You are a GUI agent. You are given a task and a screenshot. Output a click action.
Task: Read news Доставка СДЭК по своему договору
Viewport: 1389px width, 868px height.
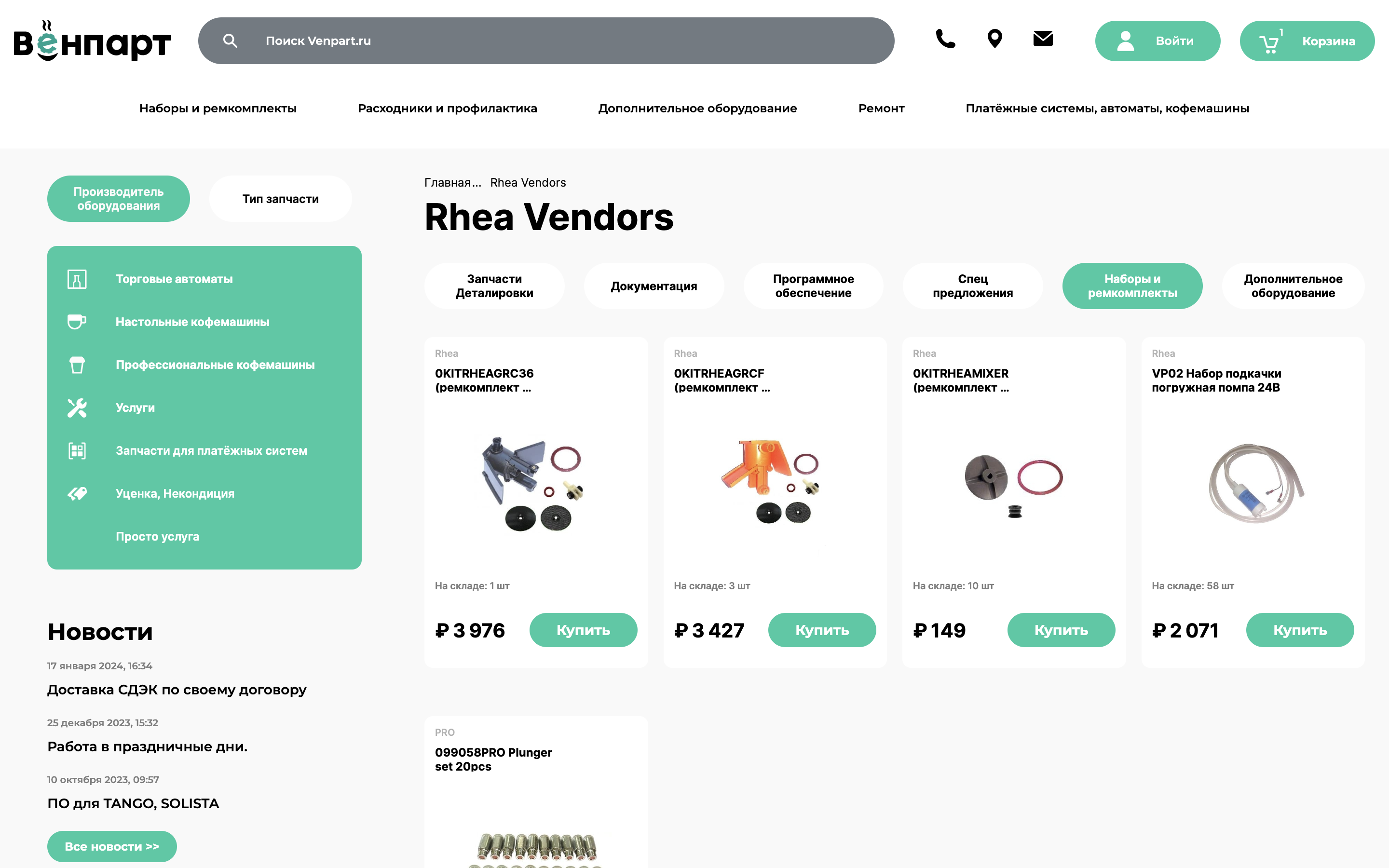coord(177,690)
